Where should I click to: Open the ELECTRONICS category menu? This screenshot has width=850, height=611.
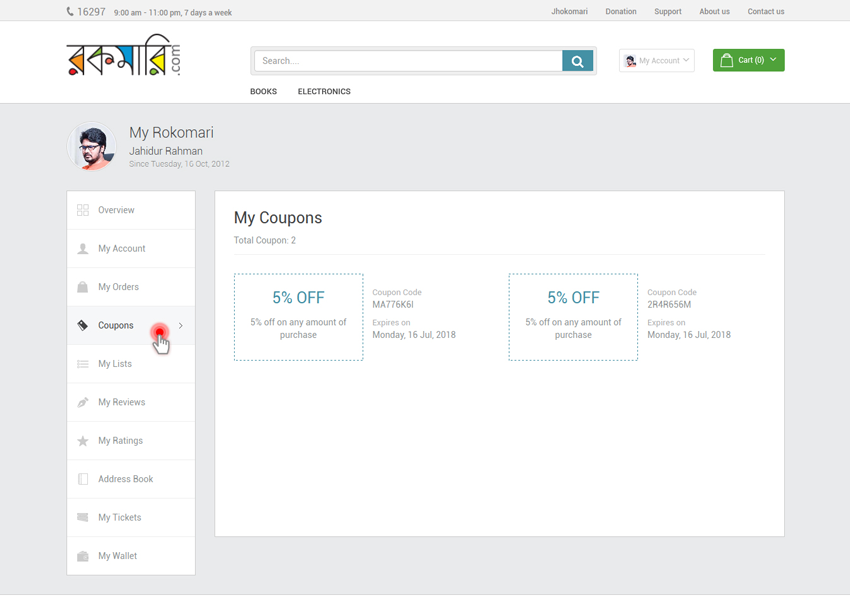(x=324, y=91)
